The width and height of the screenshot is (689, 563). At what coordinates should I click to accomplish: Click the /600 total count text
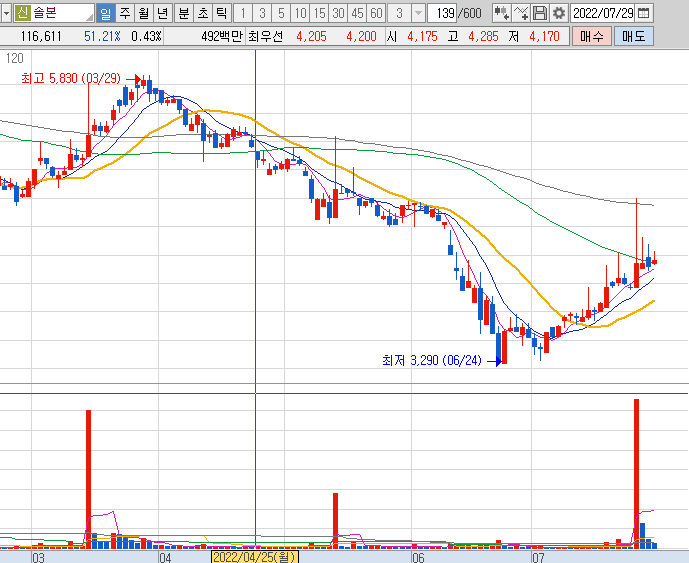470,13
